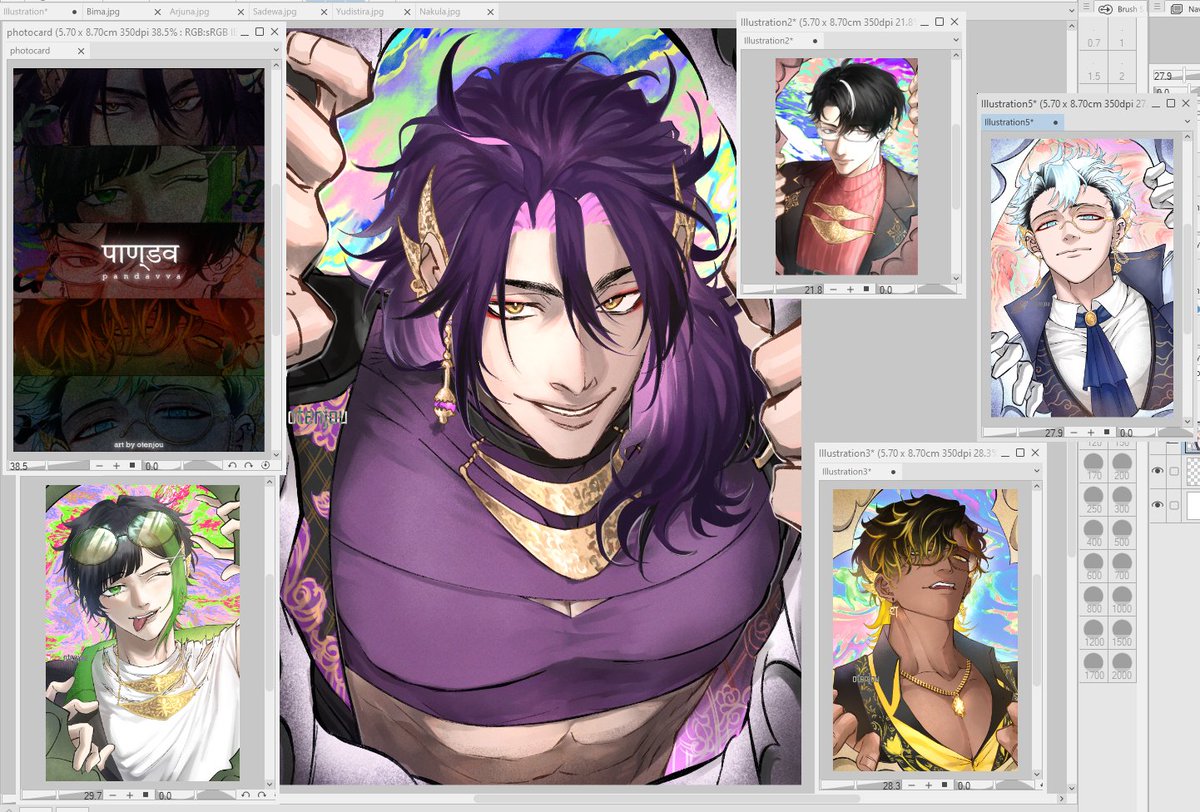Click Illustration2 zoom value 21.8
Screen dimensions: 1200x812
[x=812, y=290]
